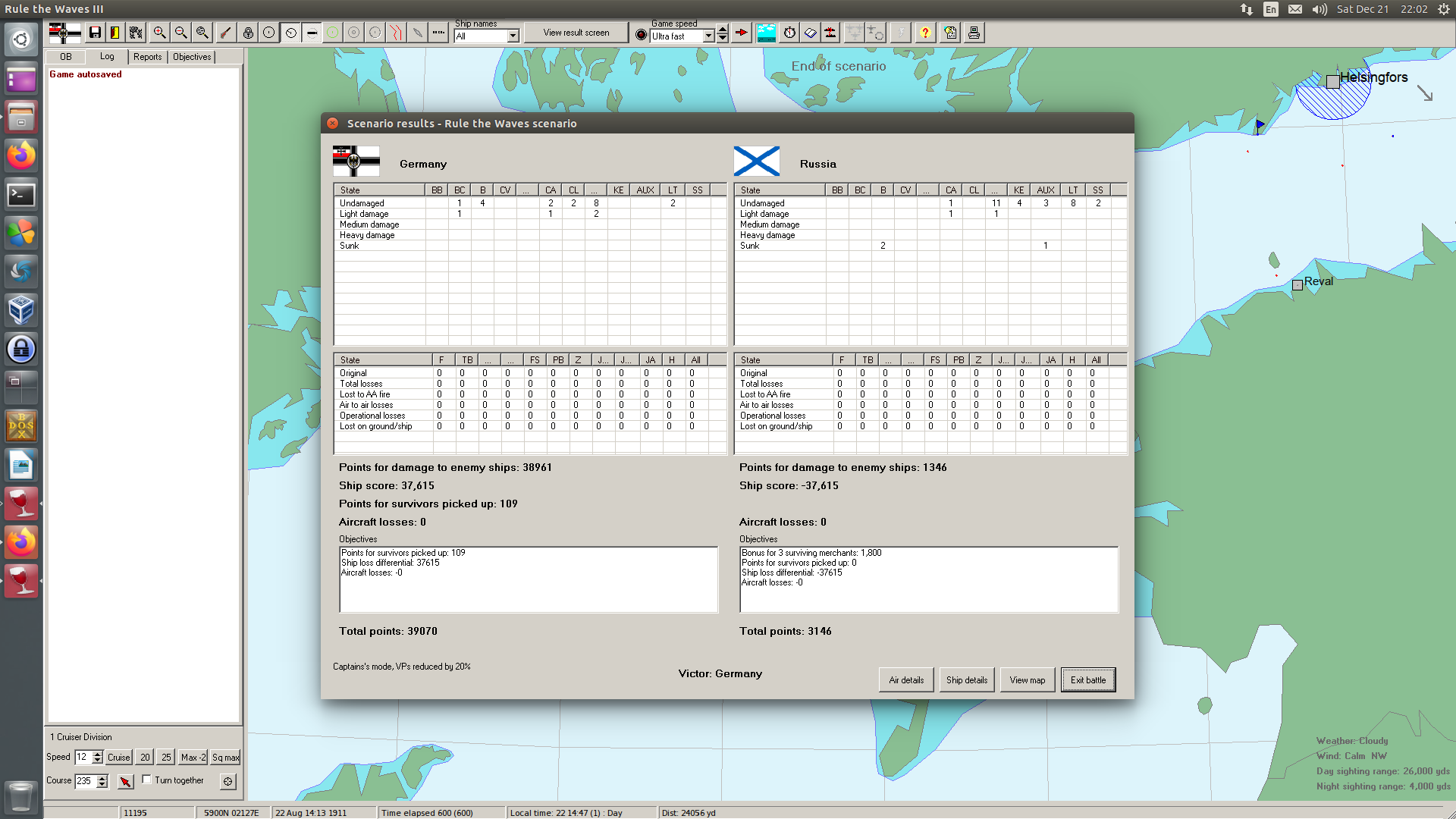
Task: Click the green circle toolbar icon
Action: tap(333, 33)
